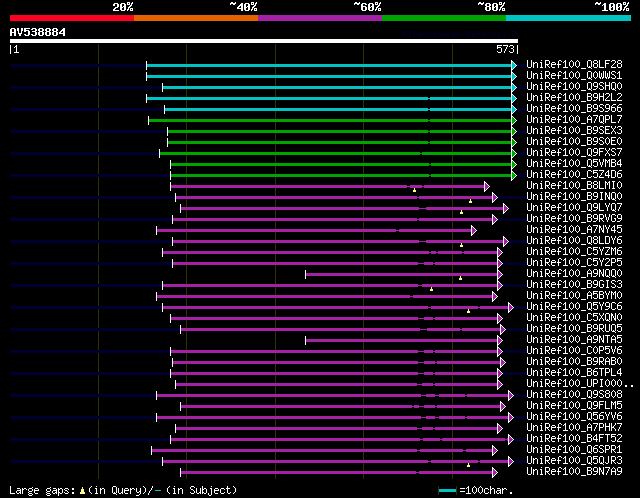Screen dimensions: 640x498
Task: Click the UniRef100_Q5Y9C6 label
Action: click(x=574, y=307)
